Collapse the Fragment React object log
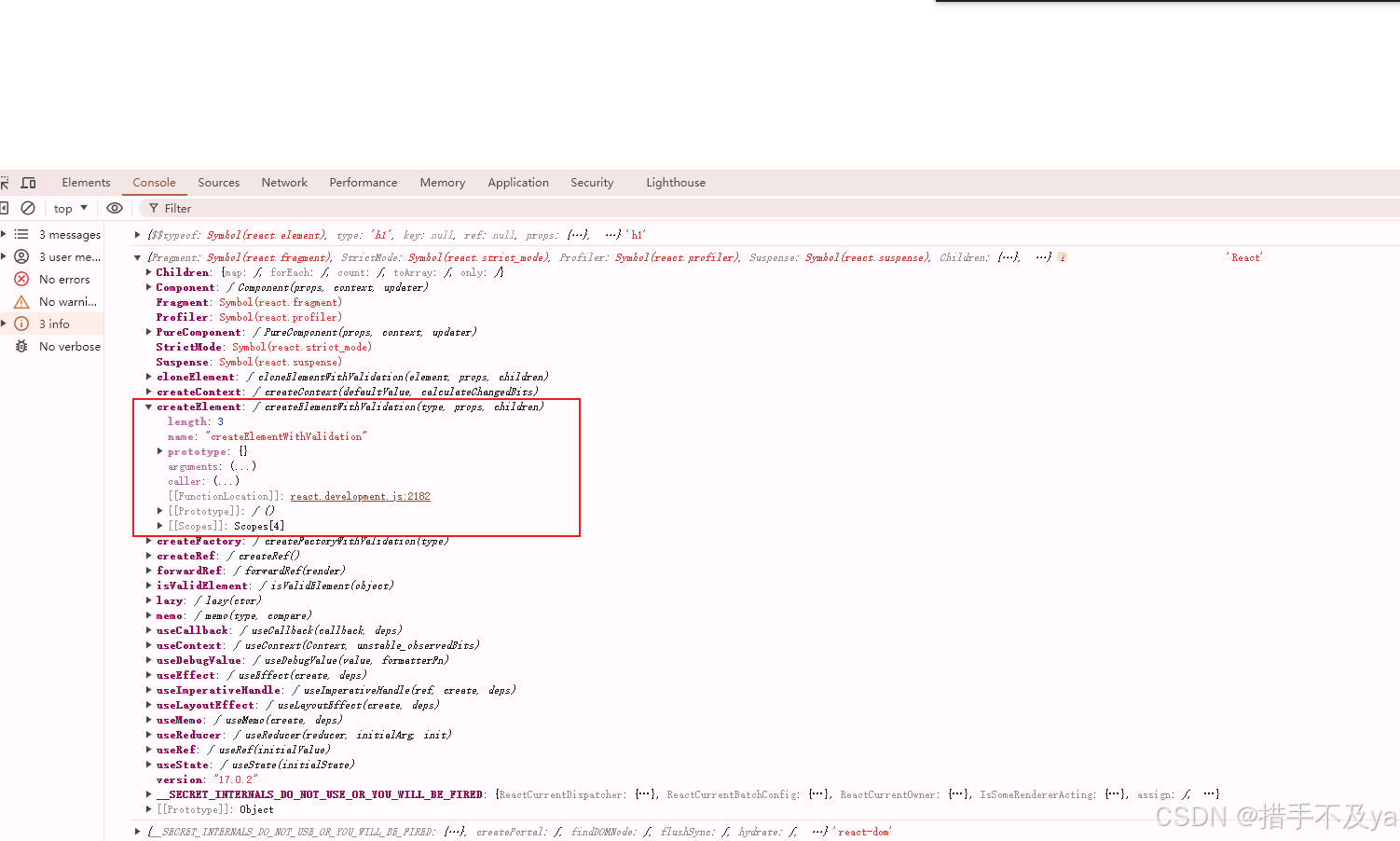 pyautogui.click(x=137, y=257)
